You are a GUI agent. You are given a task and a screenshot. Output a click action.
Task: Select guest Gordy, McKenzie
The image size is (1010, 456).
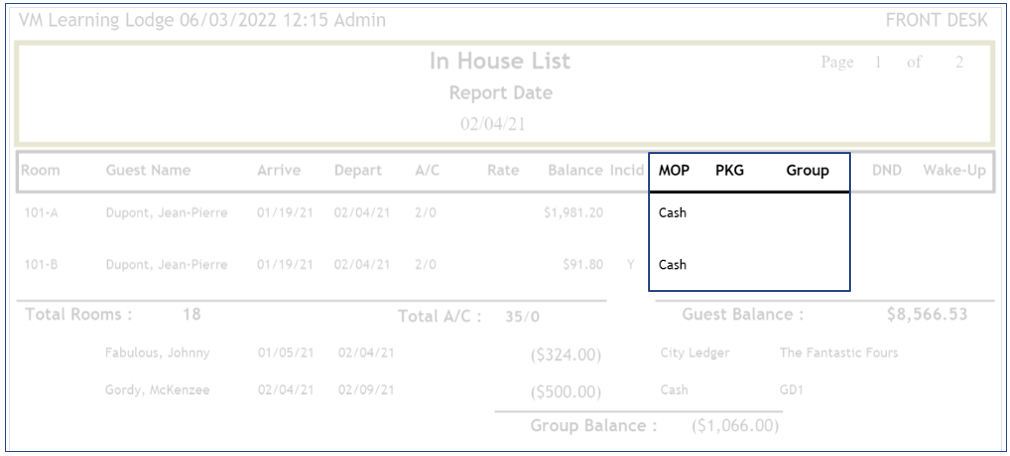(x=157, y=390)
